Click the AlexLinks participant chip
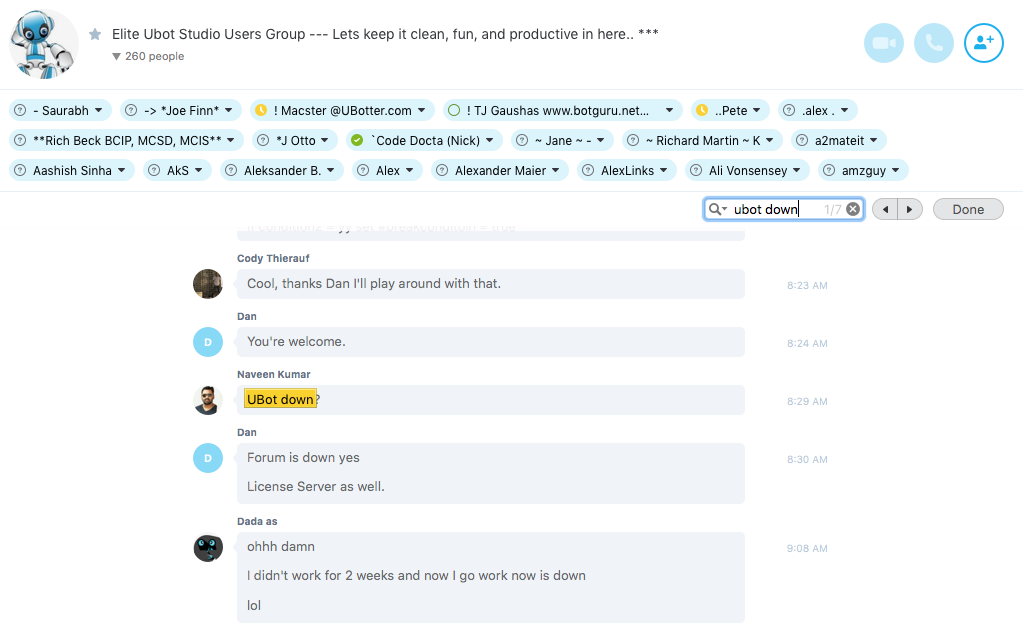The width and height of the screenshot is (1023, 636). (627, 170)
